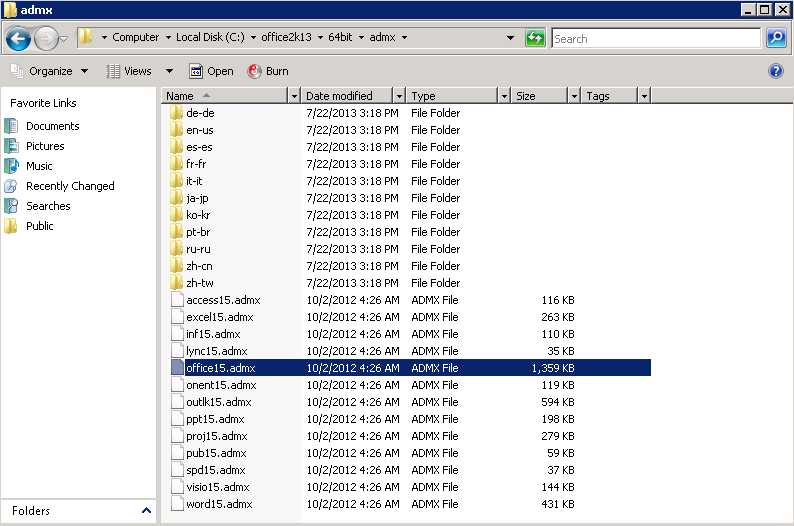Click Computer in the address breadcrumb
The height and width of the screenshot is (526, 794).
tap(135, 37)
